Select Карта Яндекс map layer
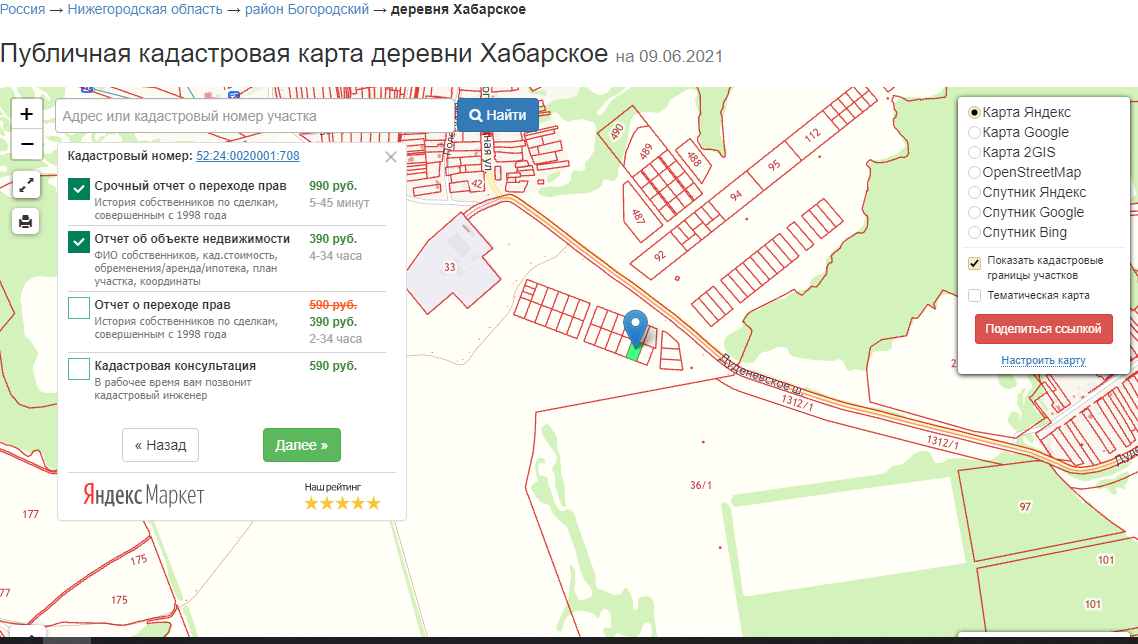 [x=975, y=113]
